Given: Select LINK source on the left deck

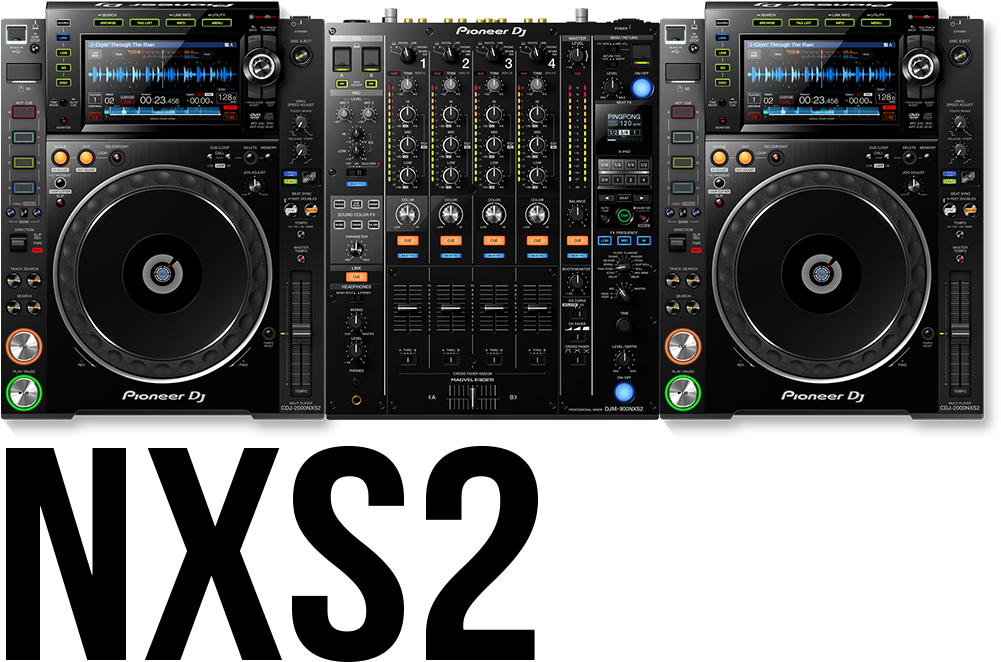Looking at the screenshot, I should [63, 38].
